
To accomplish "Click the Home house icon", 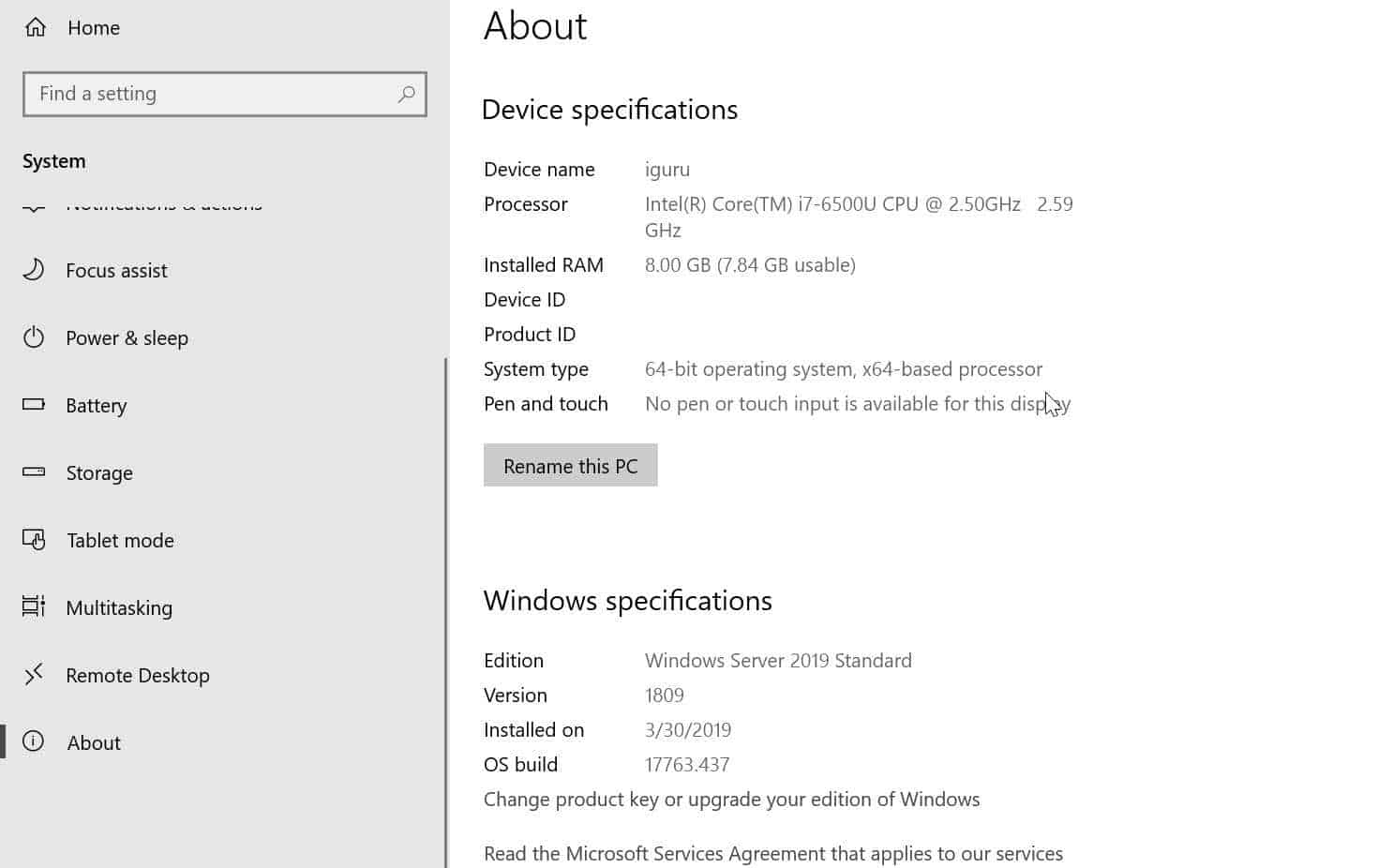I will tap(36, 27).
